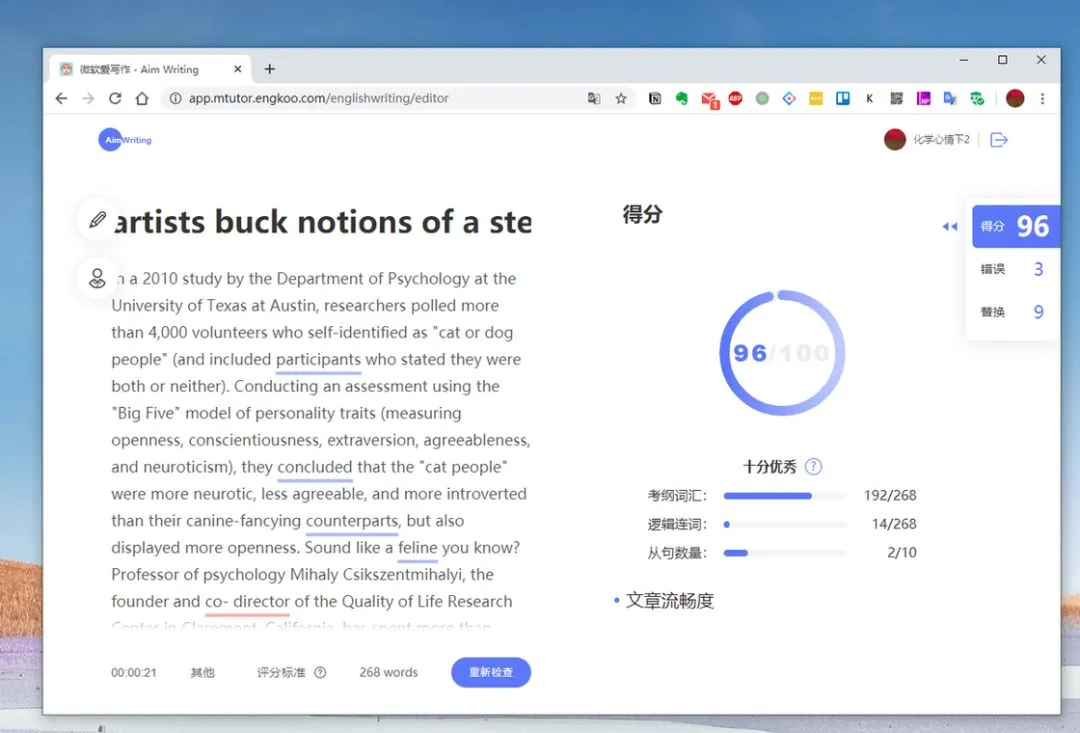Viewport: 1080px width, 733px height.
Task: Click the person icon beside the essay
Action: pos(97,278)
